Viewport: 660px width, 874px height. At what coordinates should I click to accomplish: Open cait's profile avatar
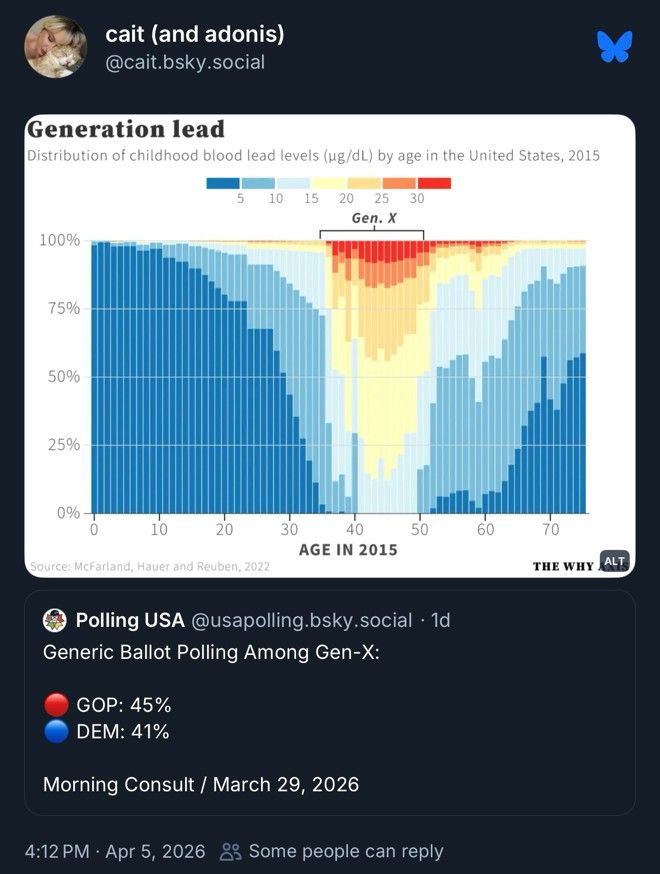(55, 46)
